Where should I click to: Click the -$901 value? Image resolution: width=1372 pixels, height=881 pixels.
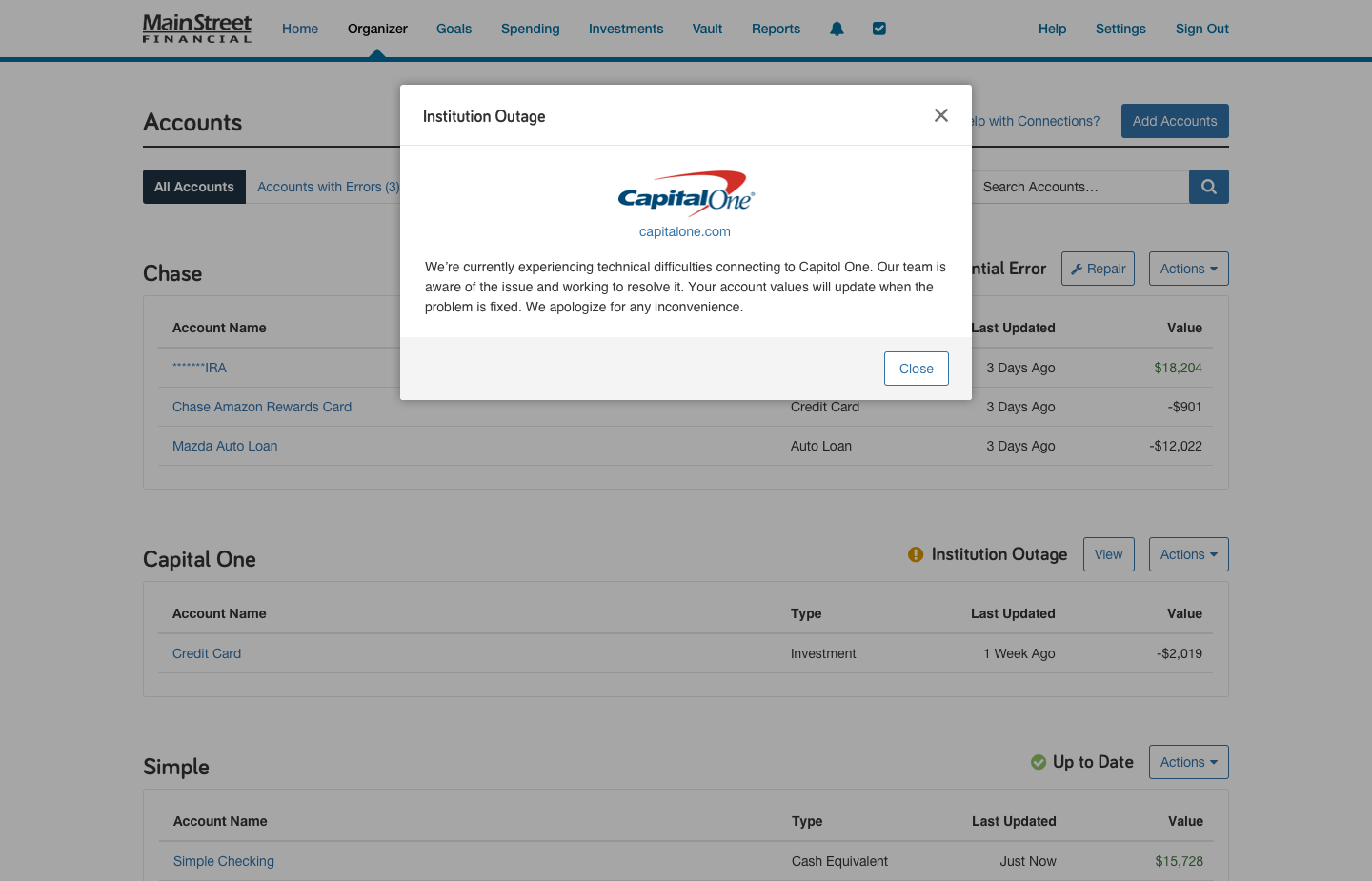point(1185,407)
